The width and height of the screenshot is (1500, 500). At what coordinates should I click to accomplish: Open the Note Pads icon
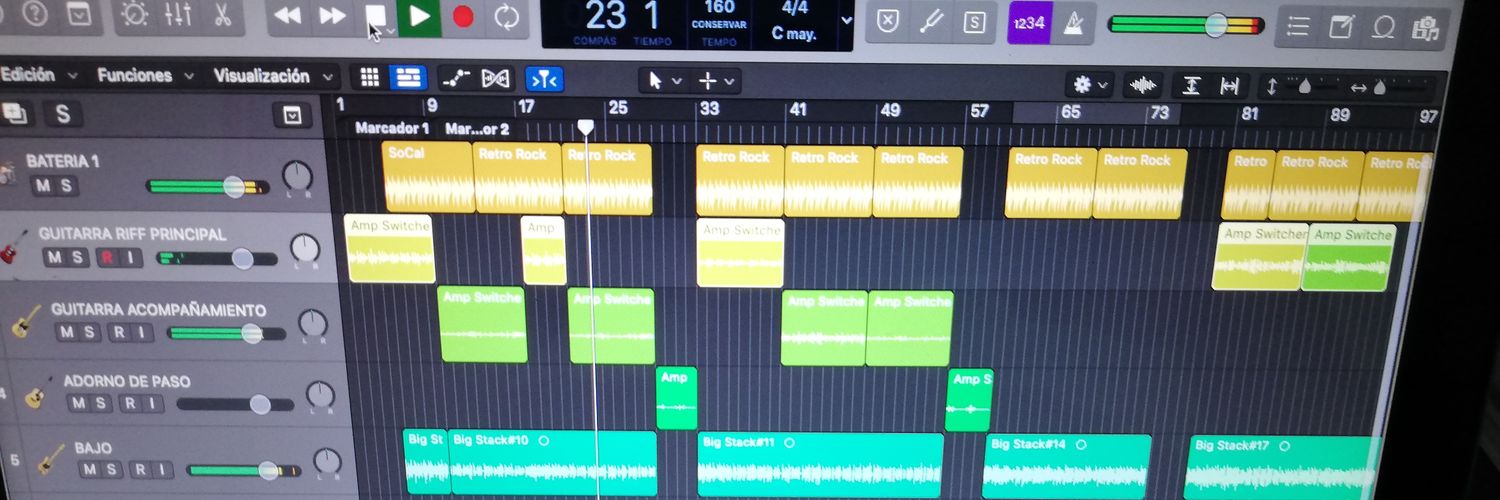1341,26
